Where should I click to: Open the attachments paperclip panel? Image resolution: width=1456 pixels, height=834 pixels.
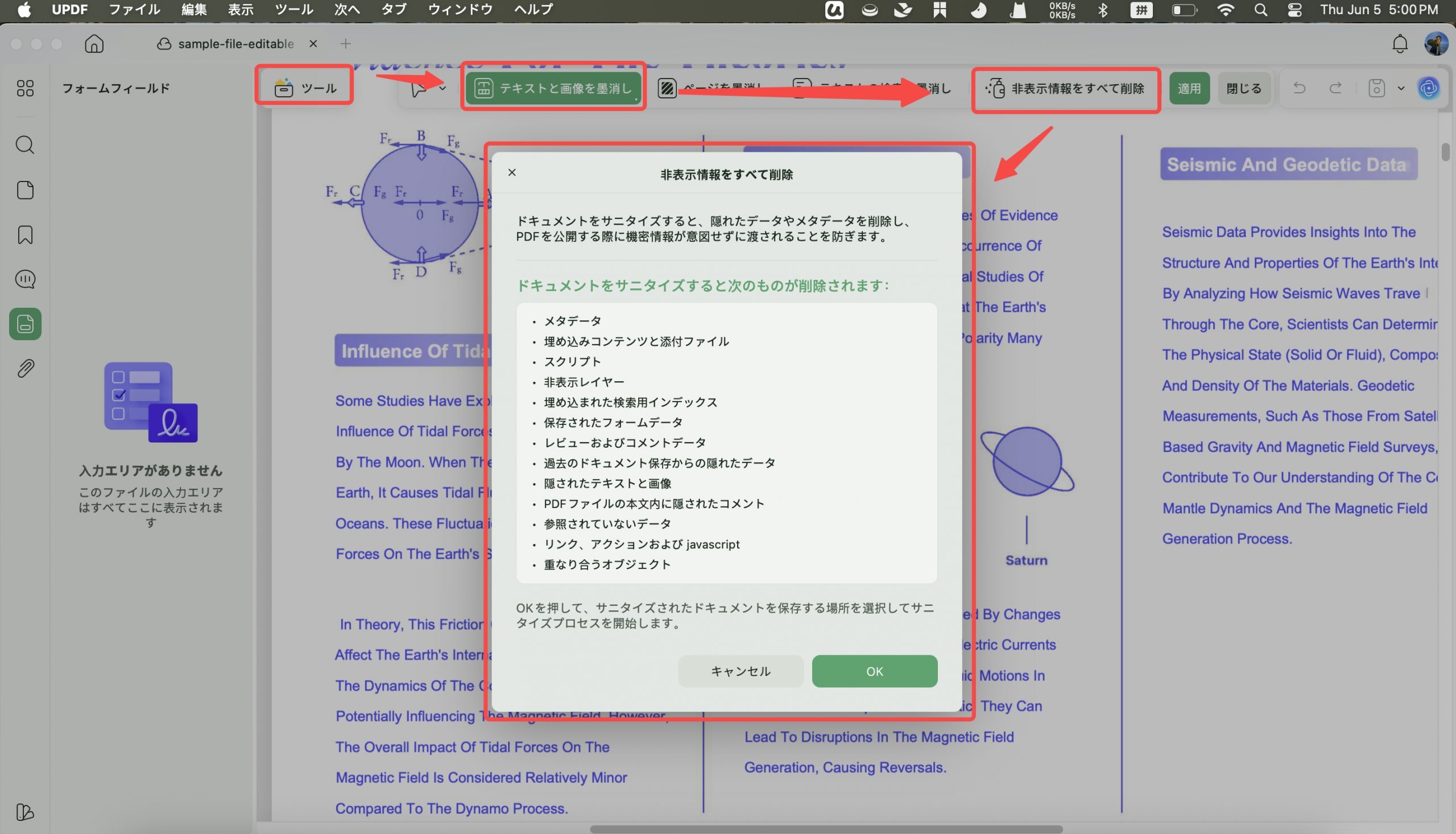click(25, 368)
